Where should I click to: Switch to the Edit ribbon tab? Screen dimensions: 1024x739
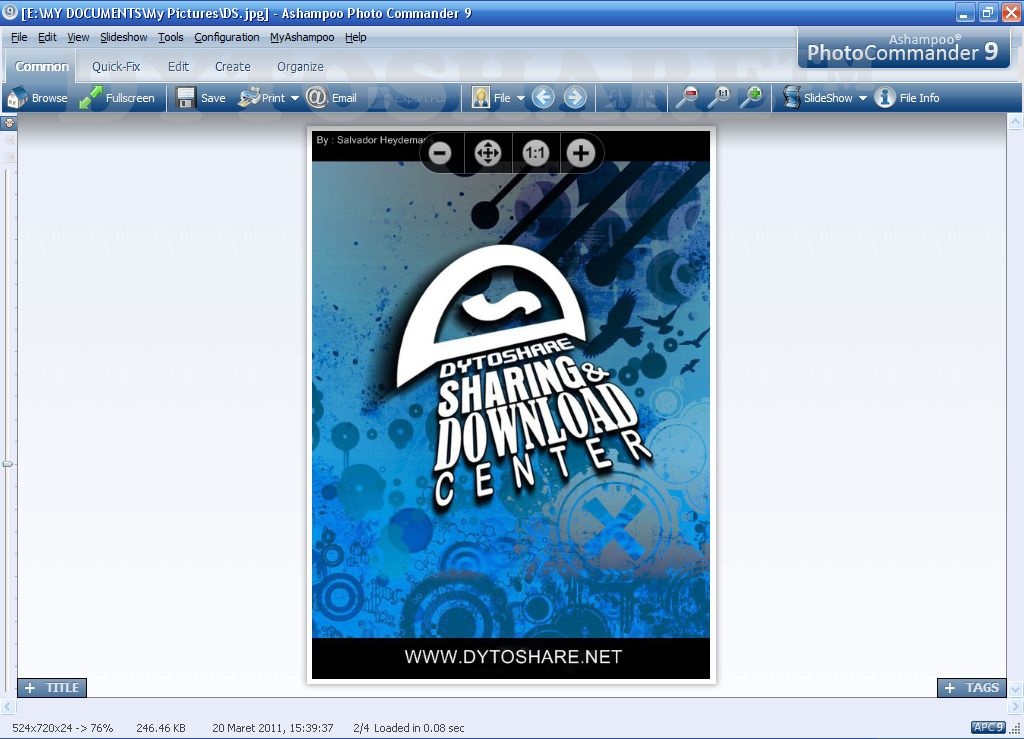pyautogui.click(x=178, y=67)
